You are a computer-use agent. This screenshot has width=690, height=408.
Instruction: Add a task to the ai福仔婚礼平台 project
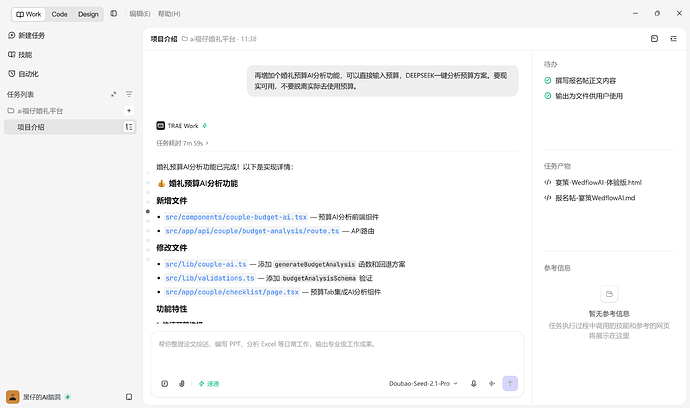click(129, 110)
